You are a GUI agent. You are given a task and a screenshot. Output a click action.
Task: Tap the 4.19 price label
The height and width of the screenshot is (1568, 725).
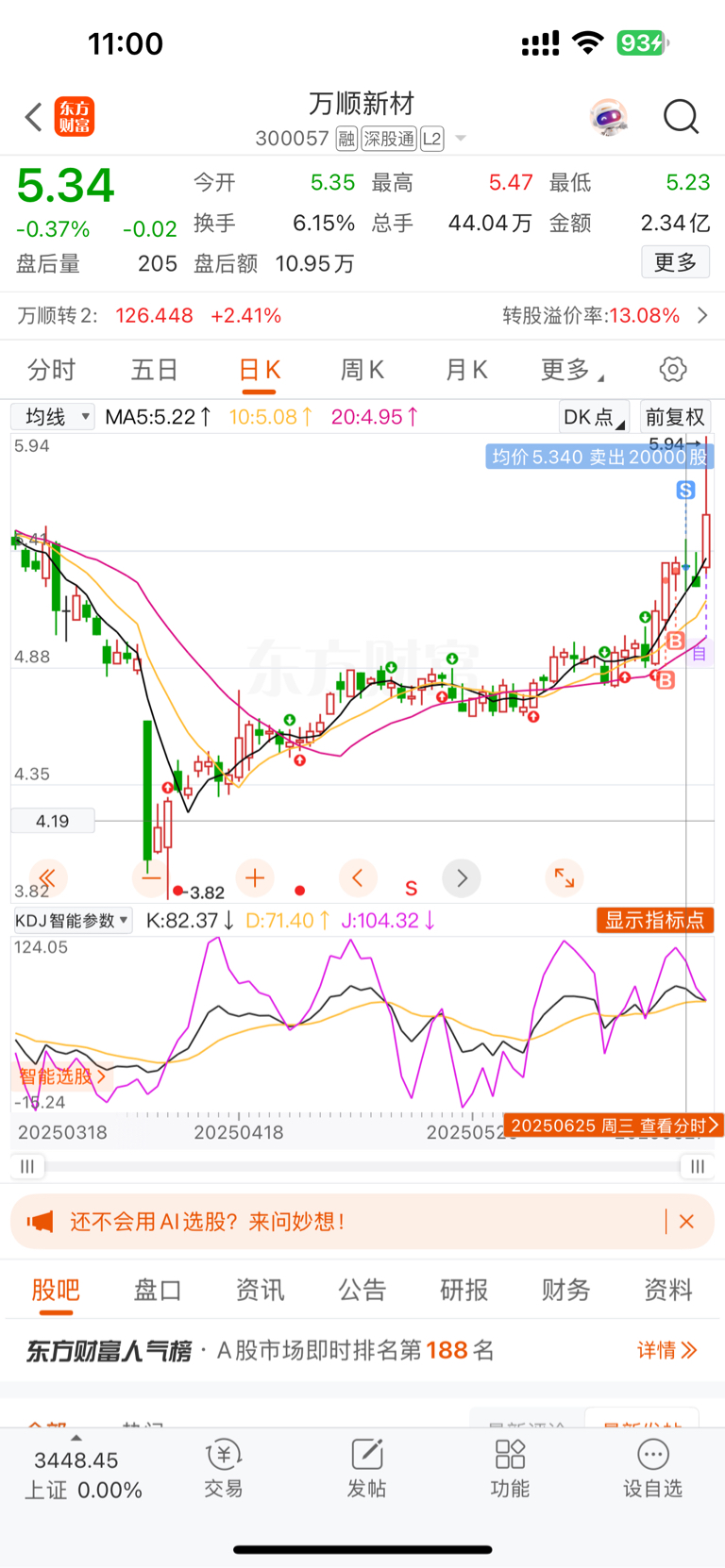53,821
